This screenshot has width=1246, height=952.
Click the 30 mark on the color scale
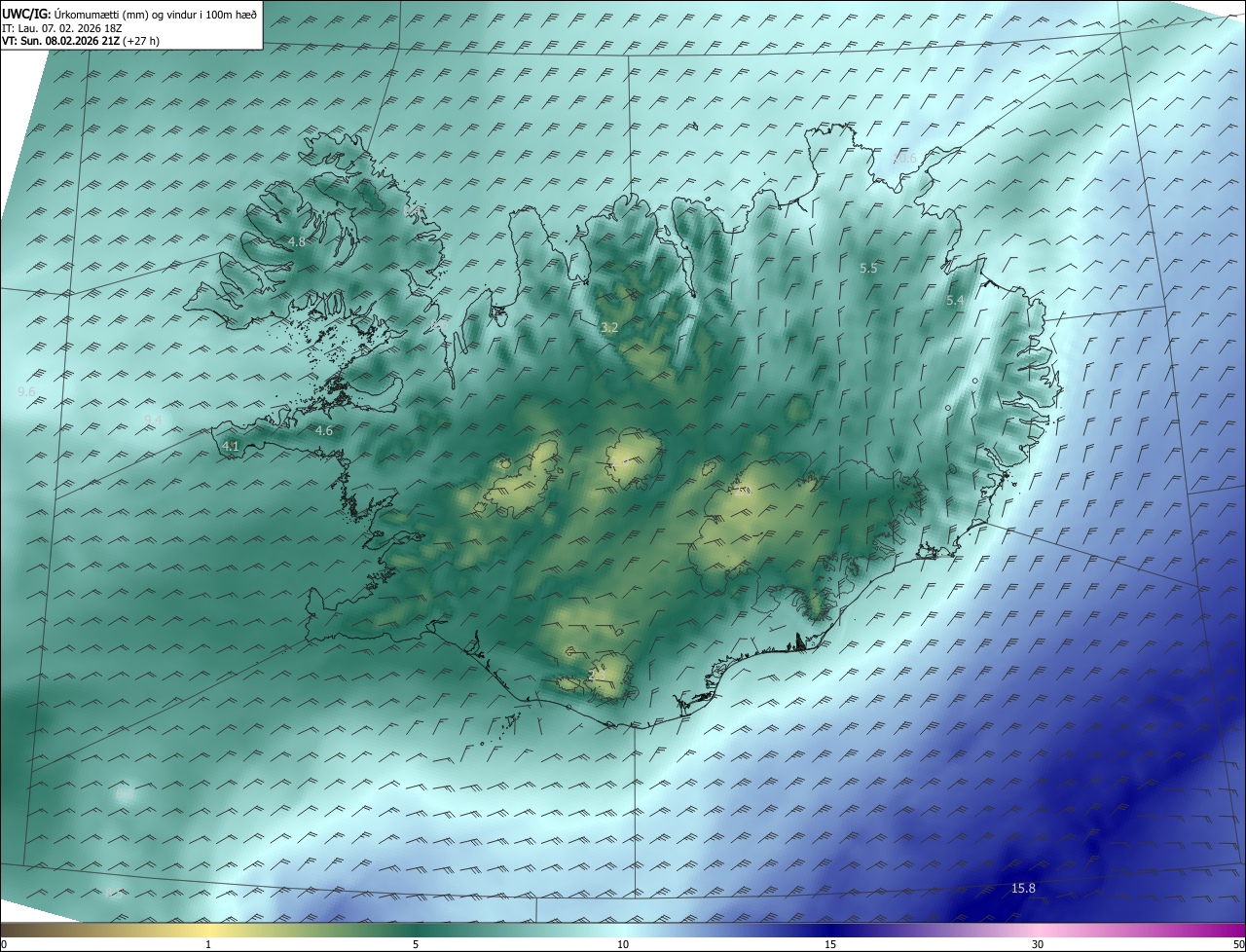[1038, 945]
